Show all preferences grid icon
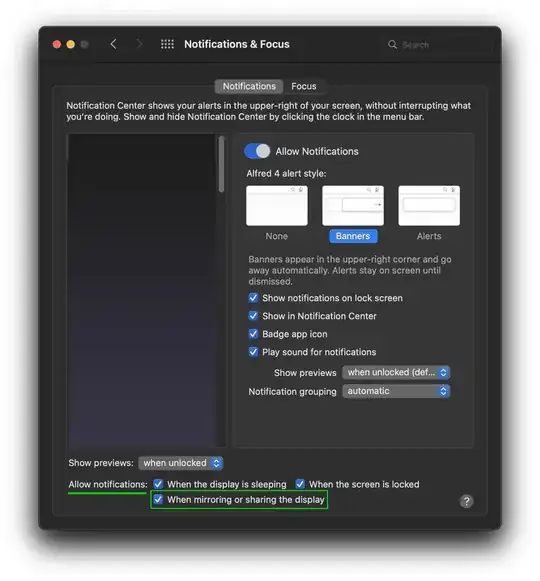The height and width of the screenshot is (581, 540). 167,44
